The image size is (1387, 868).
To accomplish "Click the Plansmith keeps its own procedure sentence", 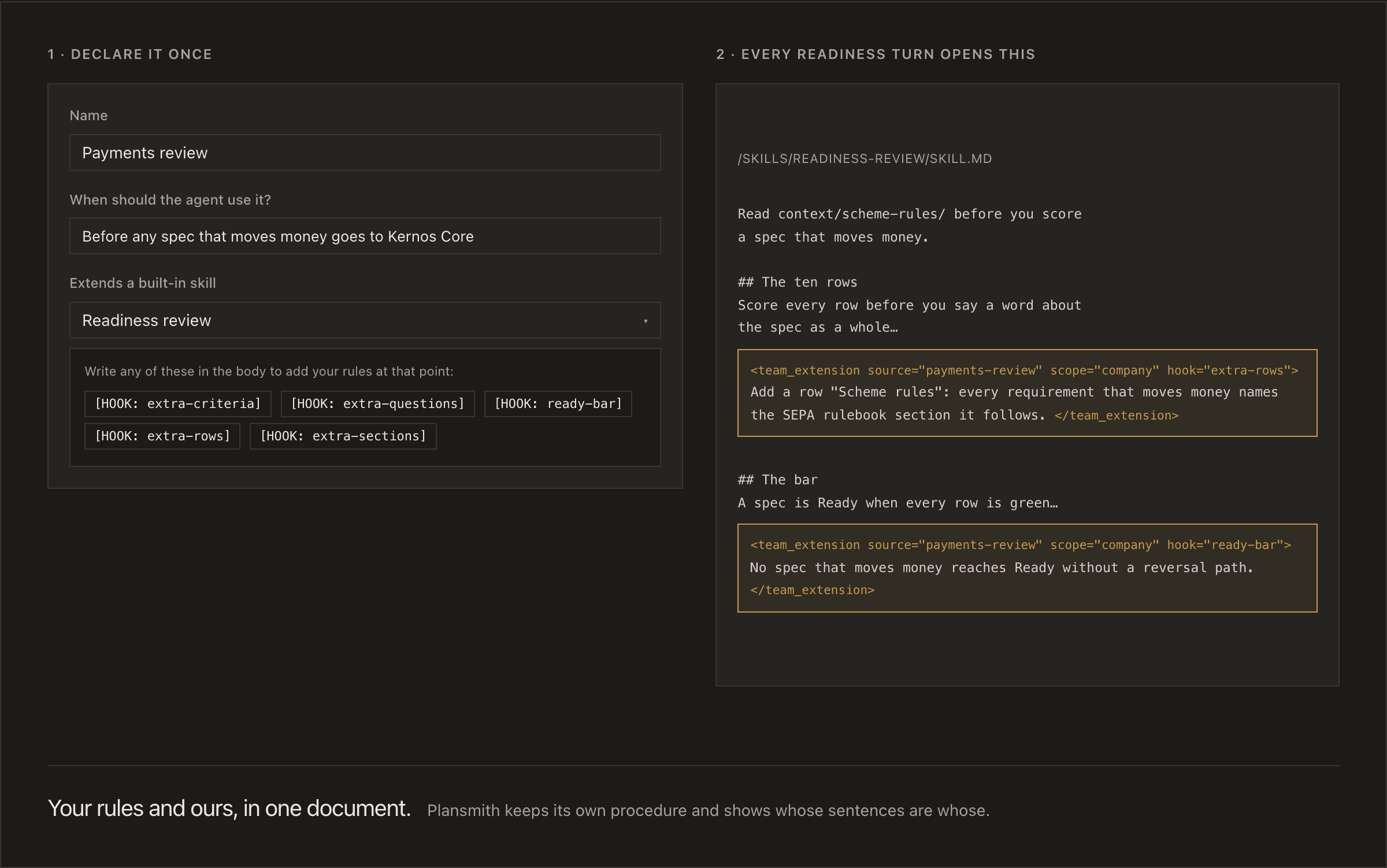I will (708, 810).
